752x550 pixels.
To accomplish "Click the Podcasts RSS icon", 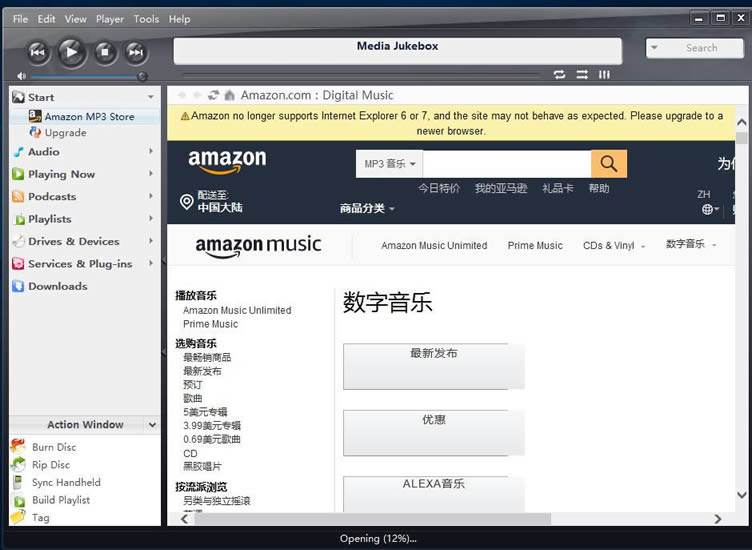I will (x=18, y=197).
